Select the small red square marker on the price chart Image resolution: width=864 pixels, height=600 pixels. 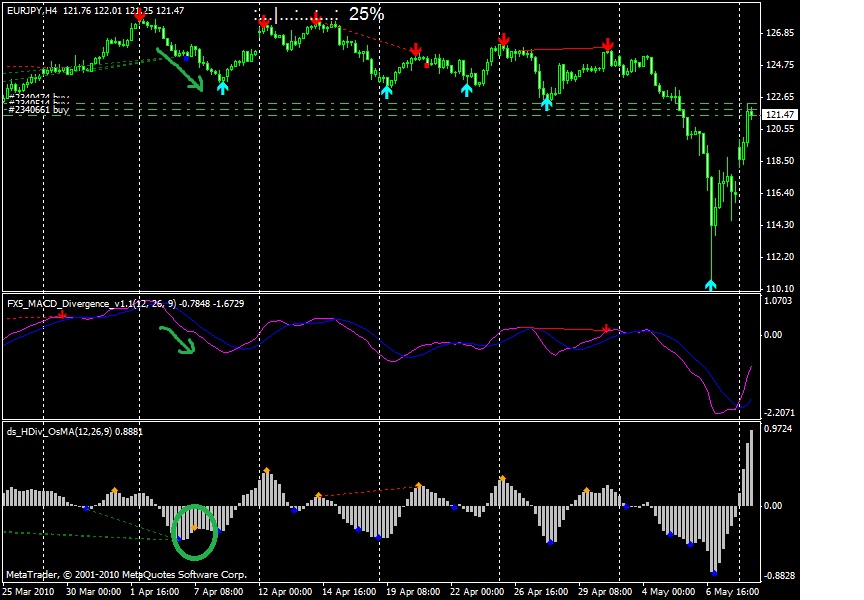click(x=426, y=66)
